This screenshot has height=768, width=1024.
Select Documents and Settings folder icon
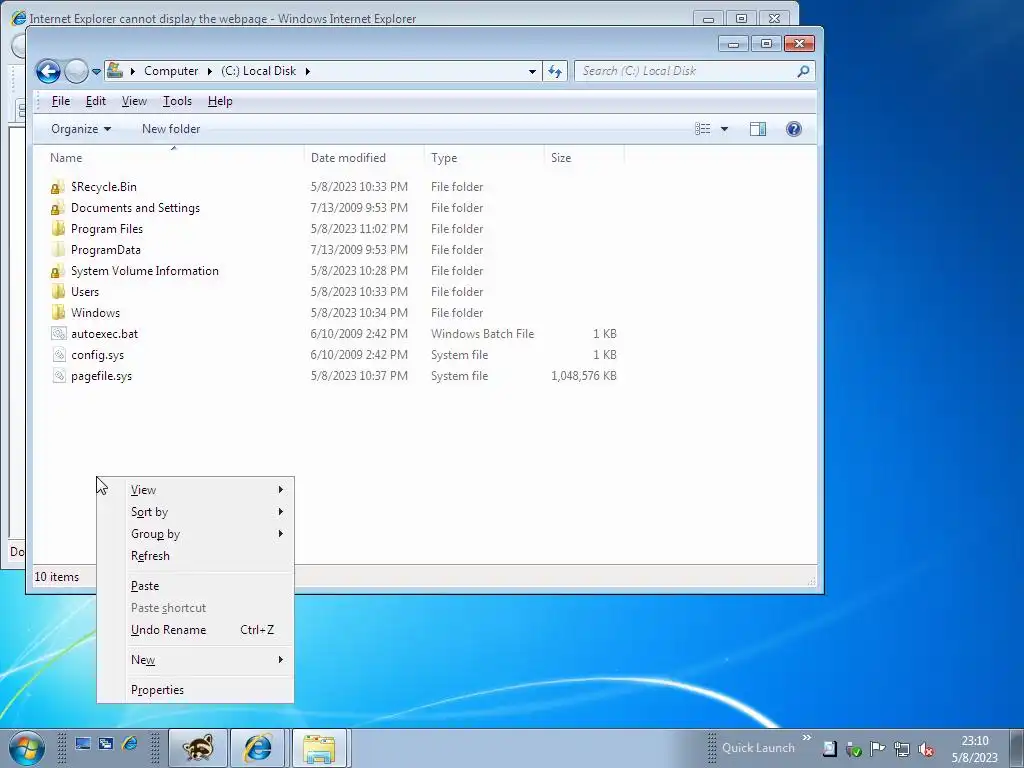tap(58, 208)
